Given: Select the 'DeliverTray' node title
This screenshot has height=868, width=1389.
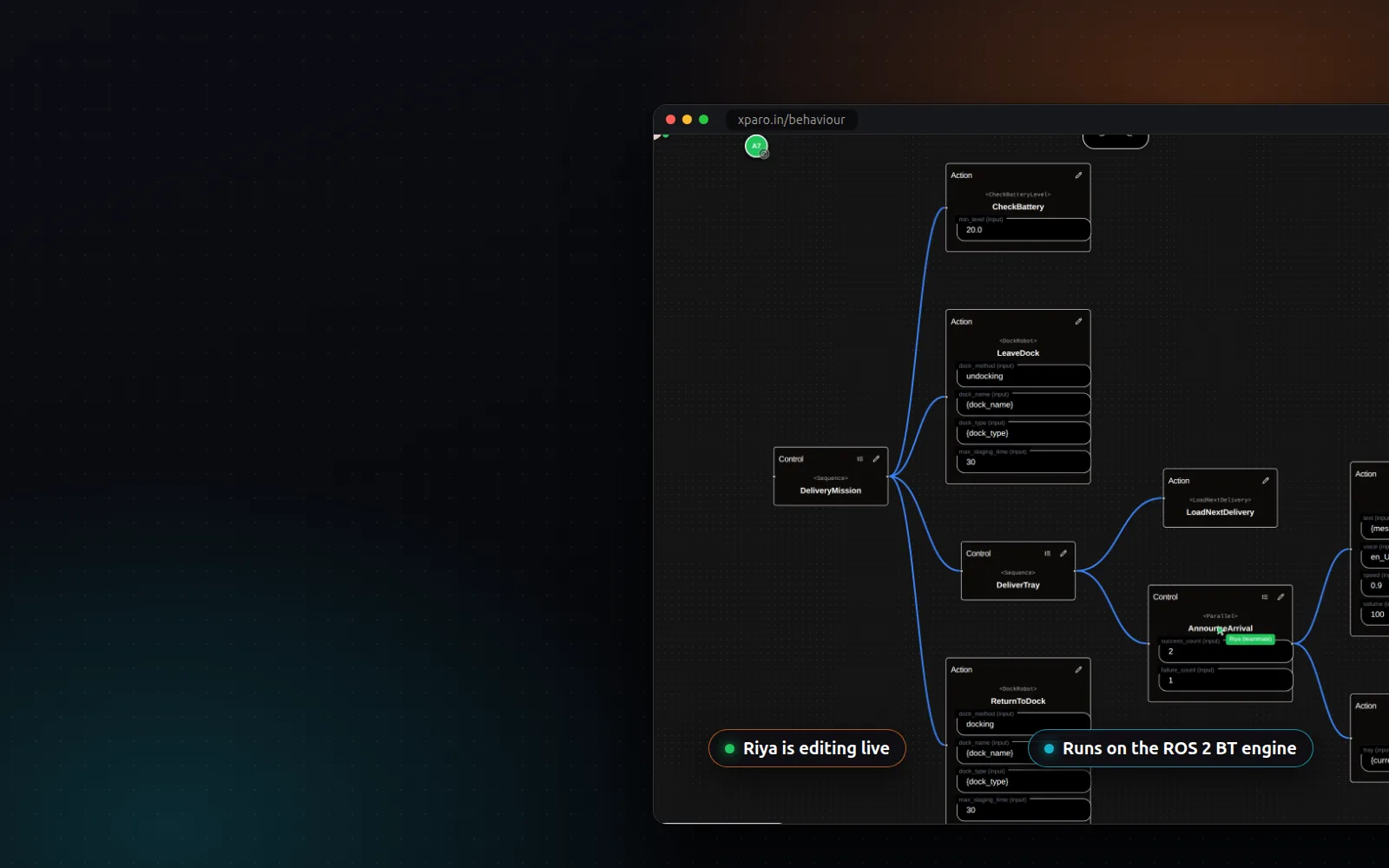Looking at the screenshot, I should [1018, 585].
